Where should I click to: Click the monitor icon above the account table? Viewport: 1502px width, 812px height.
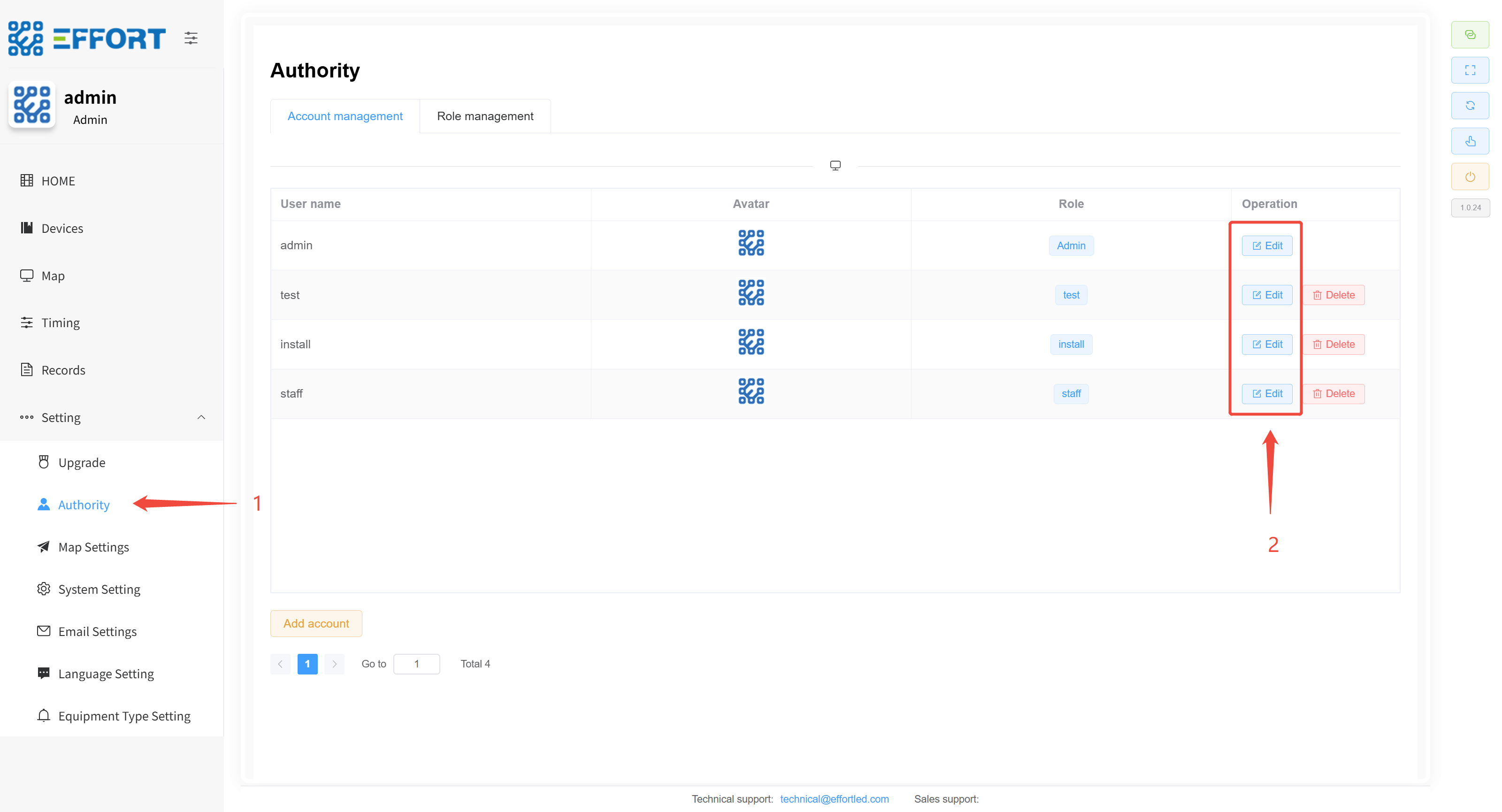click(835, 166)
